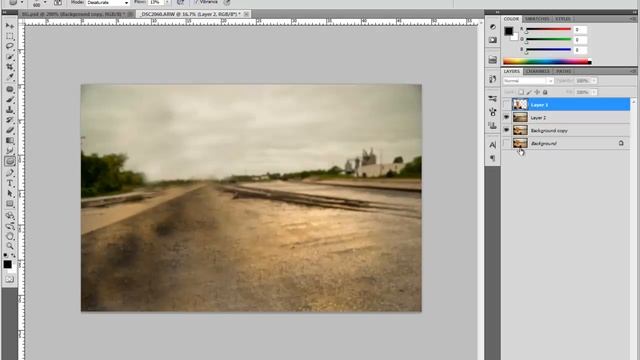This screenshot has height=360, width=640.
Task: Open the Mode Desaturate dropdown
Action: (x=107, y=2)
